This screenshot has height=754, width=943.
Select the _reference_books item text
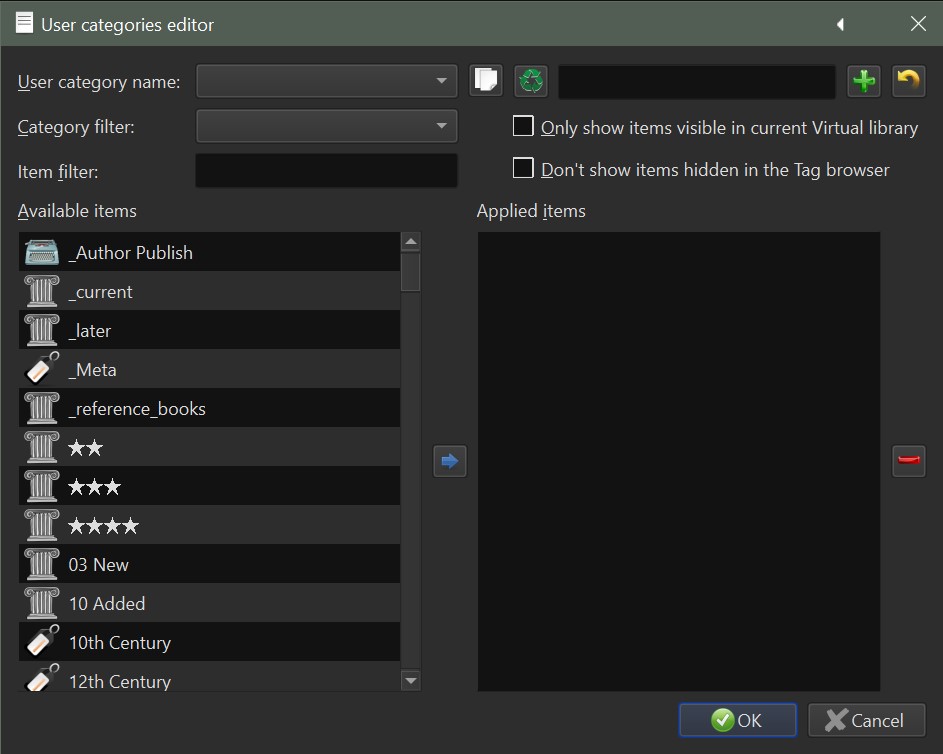click(137, 409)
